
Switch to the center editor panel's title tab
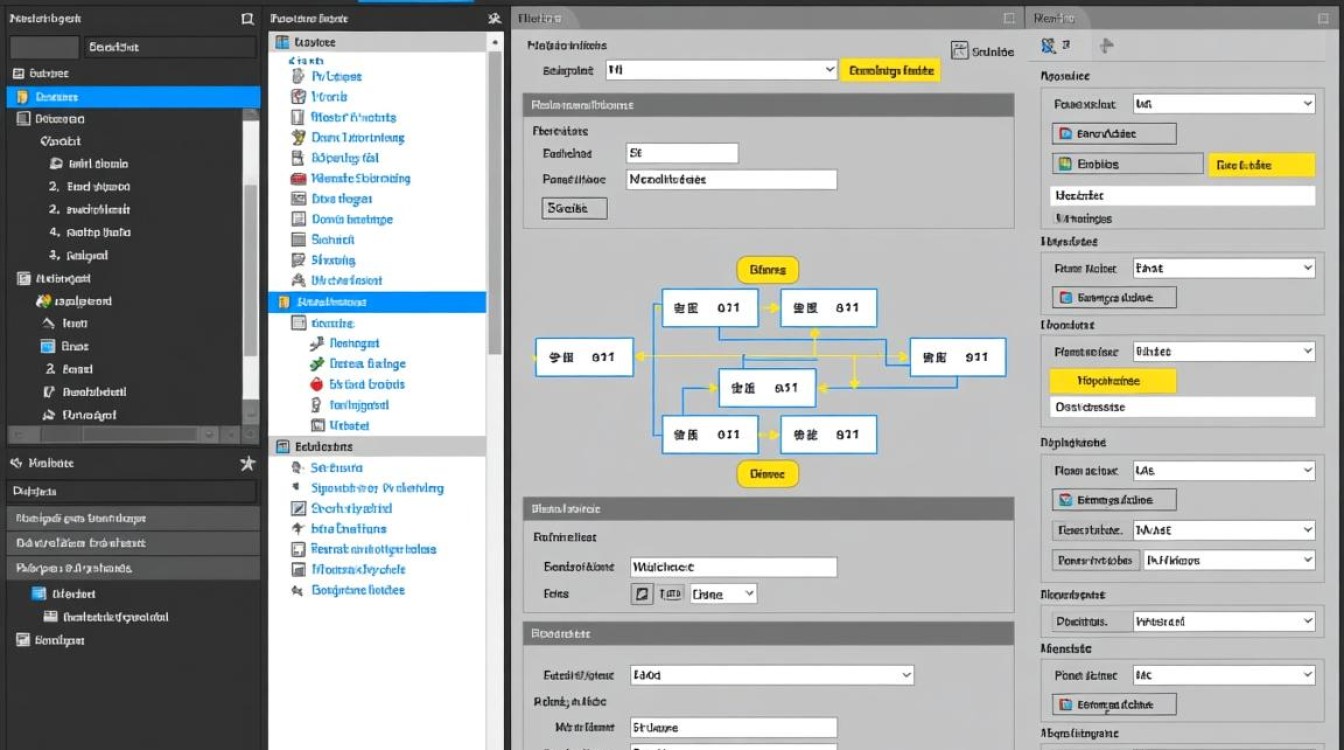coord(539,19)
